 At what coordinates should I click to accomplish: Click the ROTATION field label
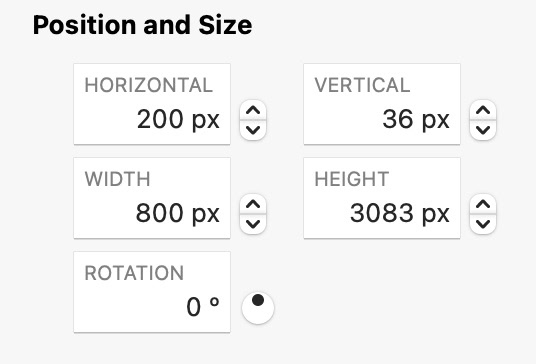tap(134, 273)
